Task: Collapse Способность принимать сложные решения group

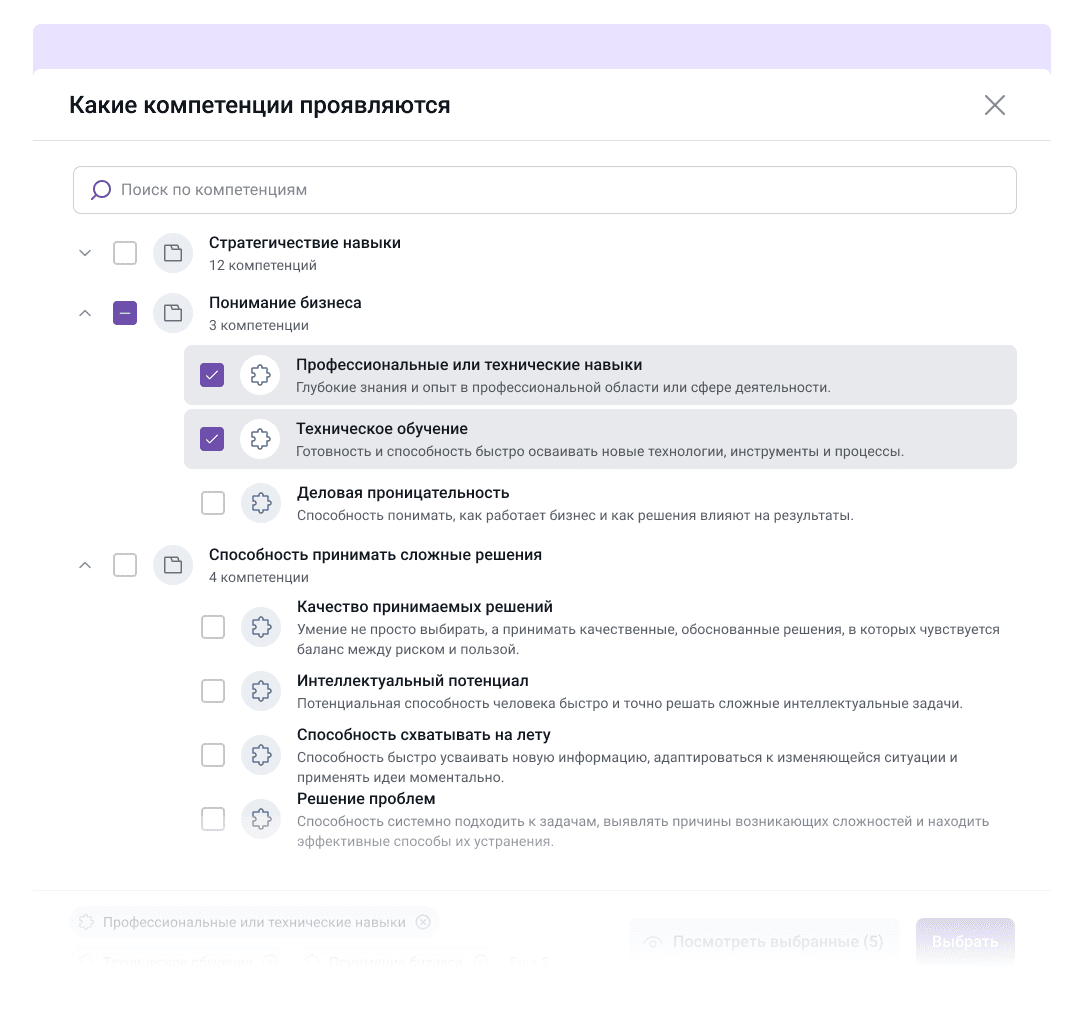Action: (85, 565)
